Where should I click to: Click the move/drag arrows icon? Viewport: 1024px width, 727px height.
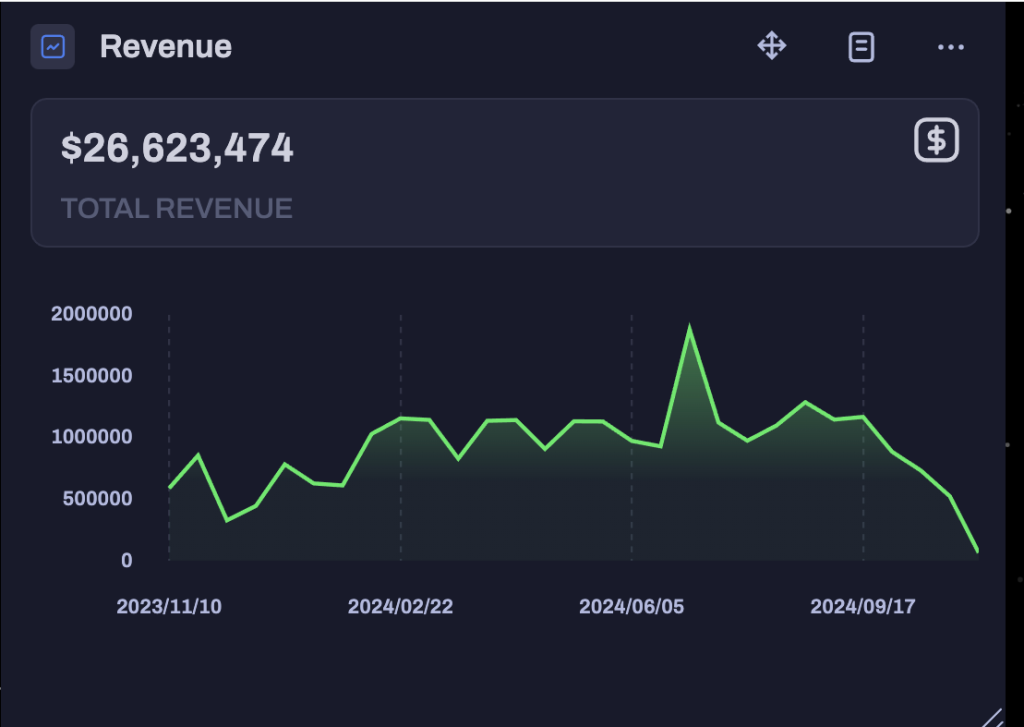[771, 46]
